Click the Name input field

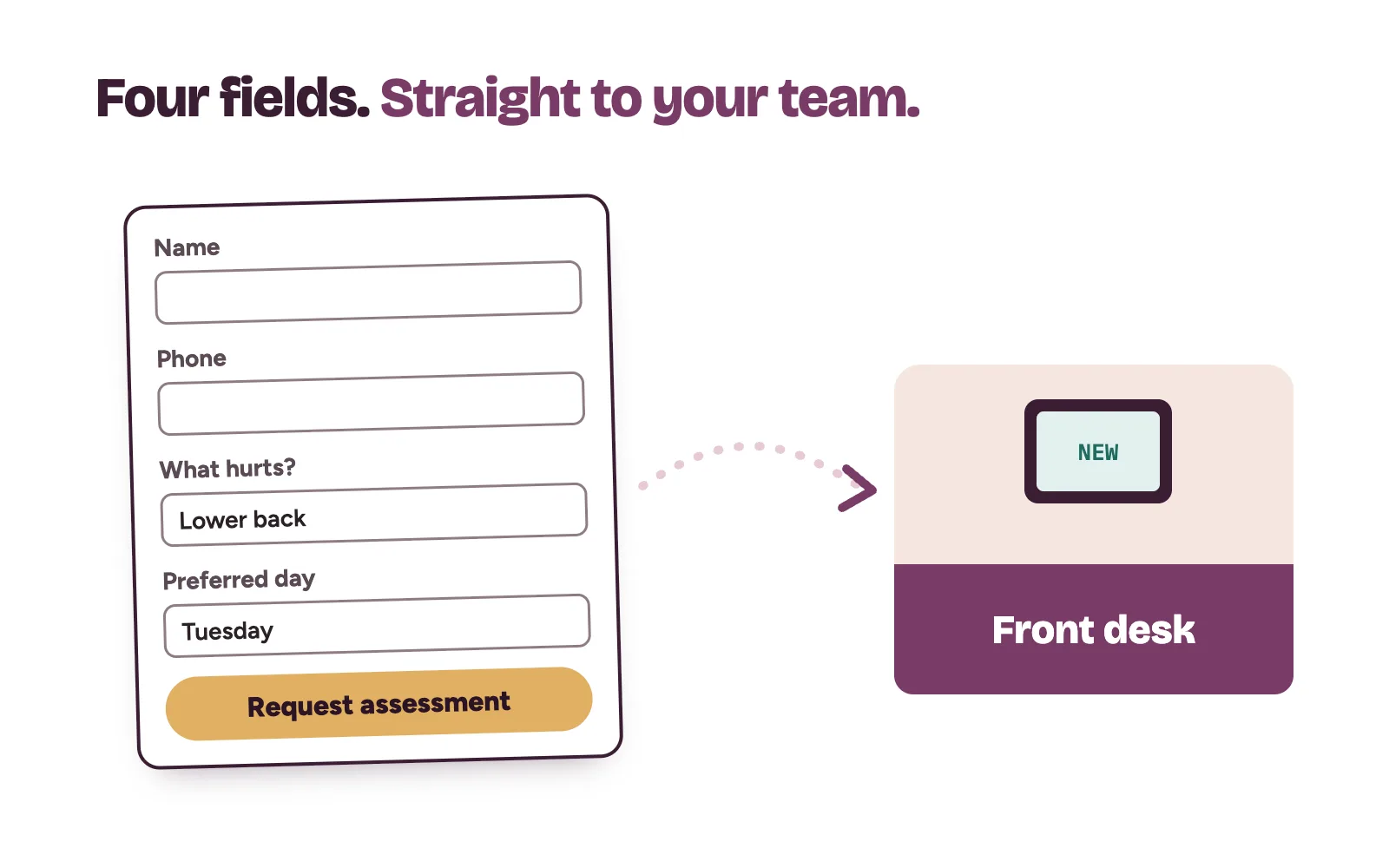coord(368,293)
